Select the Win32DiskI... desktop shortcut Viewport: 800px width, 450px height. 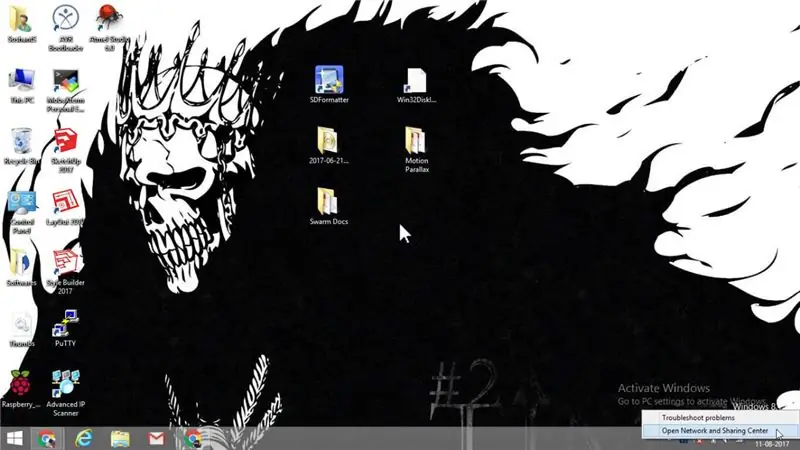[x=416, y=85]
